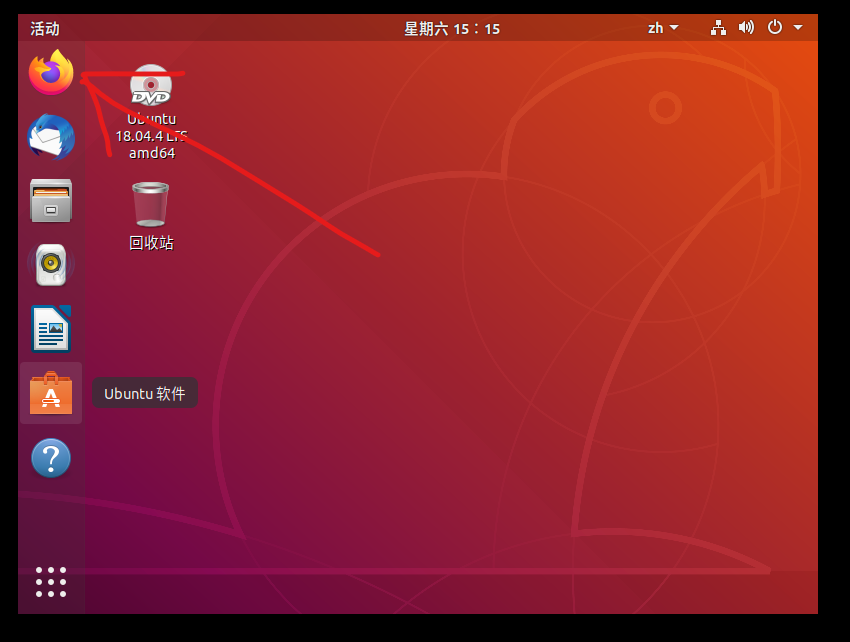Click the 回收站 label text

click(x=151, y=243)
